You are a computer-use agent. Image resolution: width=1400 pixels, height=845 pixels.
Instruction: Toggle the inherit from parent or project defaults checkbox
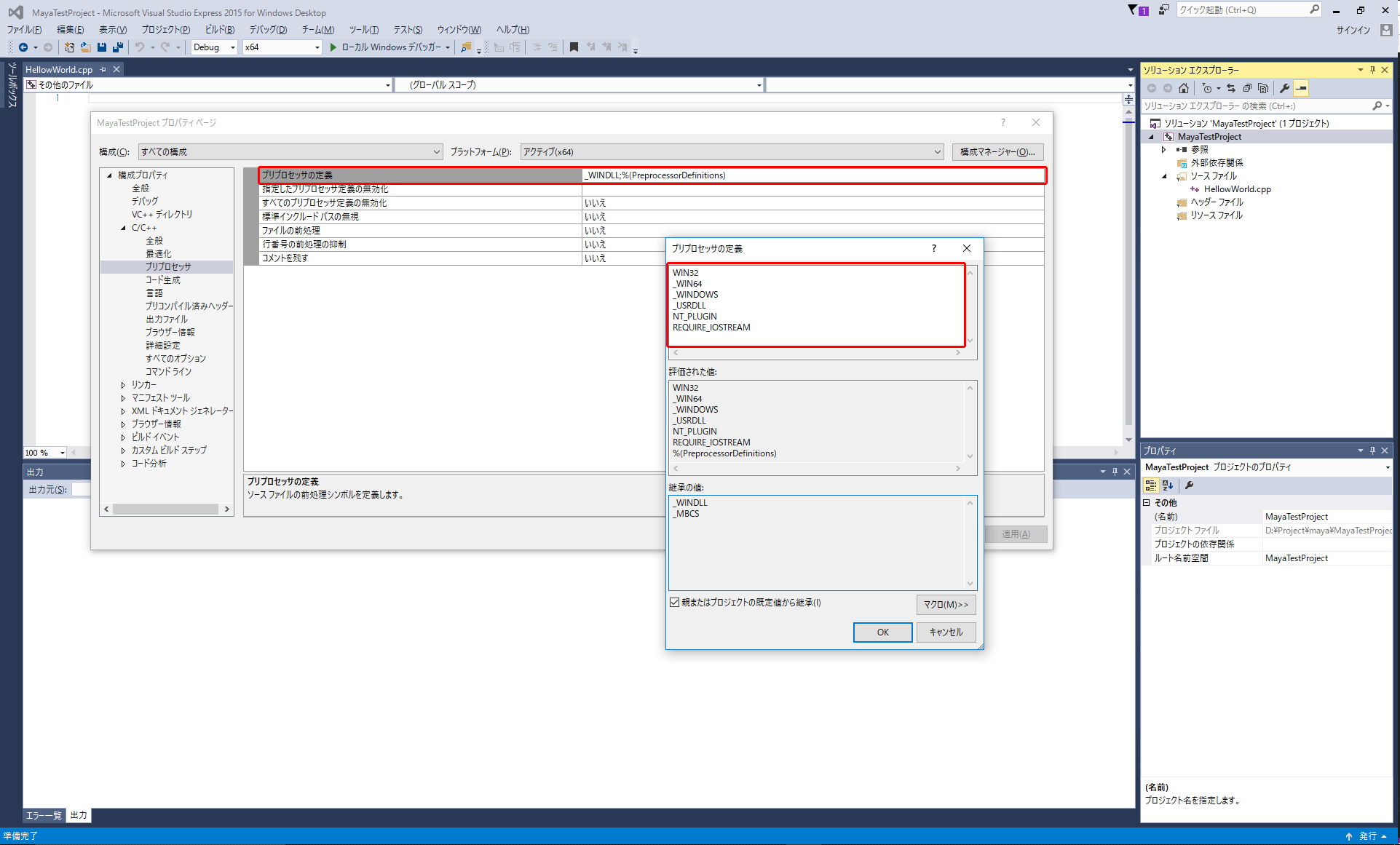coord(674,602)
